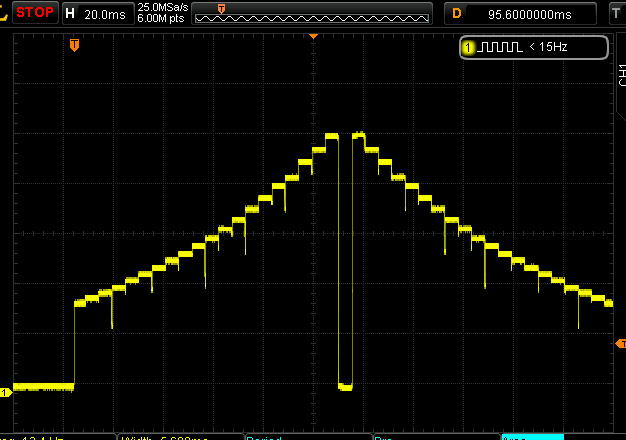The width and height of the screenshot is (626, 440).
Task: Select the D 95.6000000ms delay field
Action: [520, 14]
